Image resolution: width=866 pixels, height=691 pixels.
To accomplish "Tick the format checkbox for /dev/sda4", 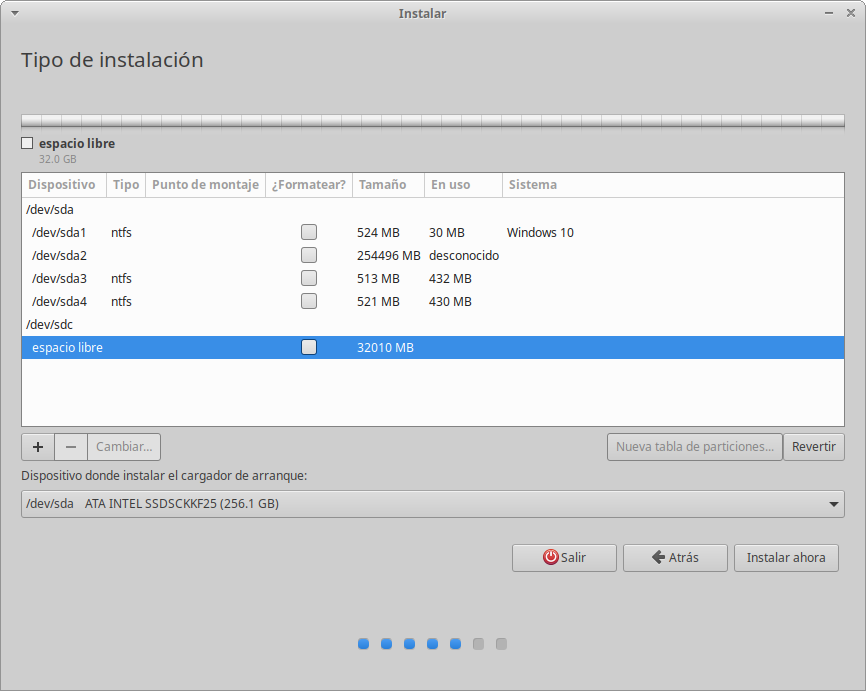I will tap(309, 301).
